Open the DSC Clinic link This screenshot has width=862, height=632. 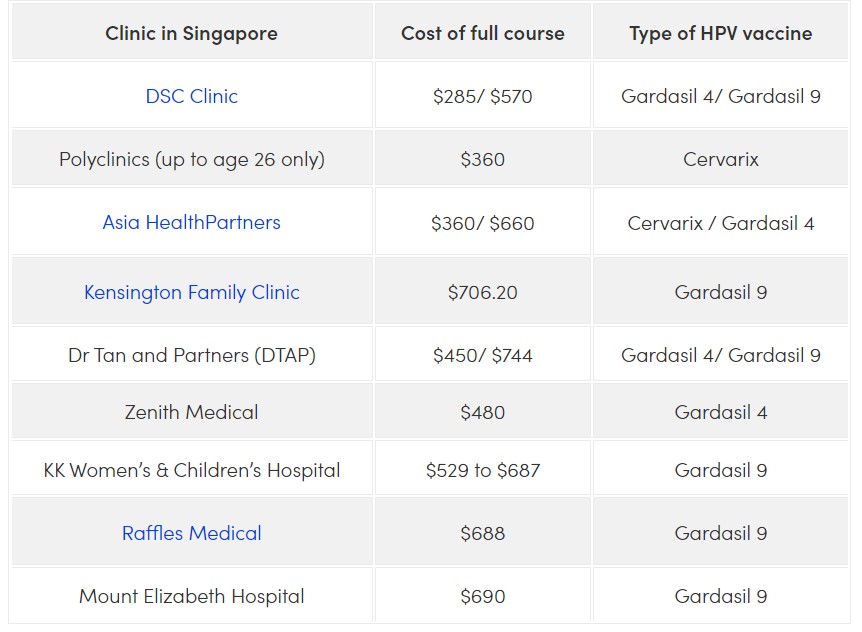point(191,96)
